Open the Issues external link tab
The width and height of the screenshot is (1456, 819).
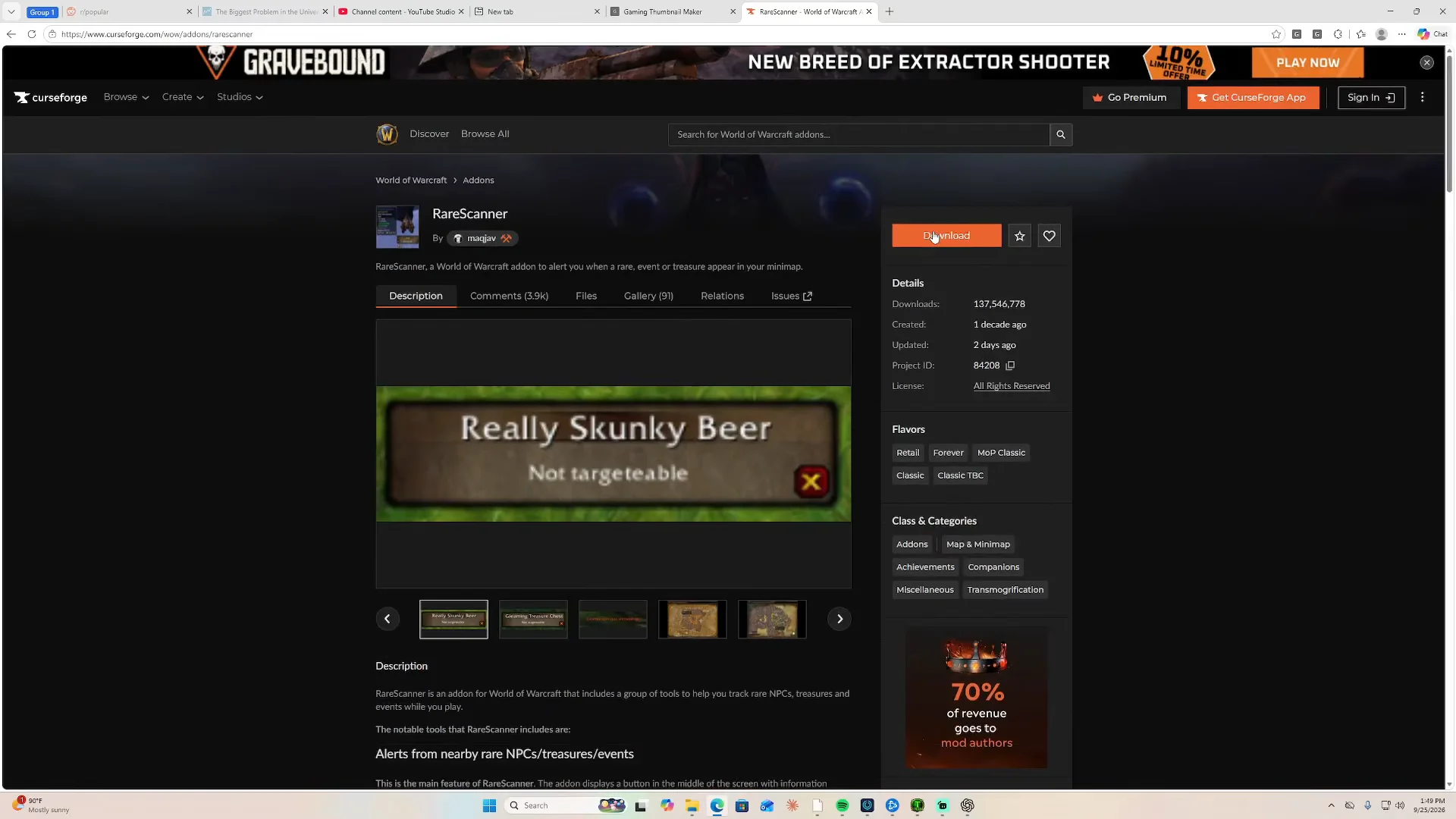coord(791,296)
